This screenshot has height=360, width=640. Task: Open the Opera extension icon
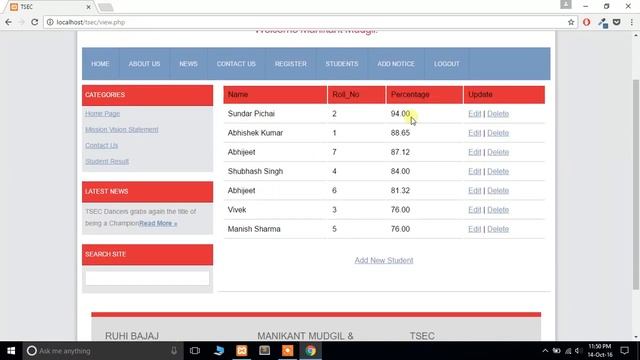(x=587, y=22)
